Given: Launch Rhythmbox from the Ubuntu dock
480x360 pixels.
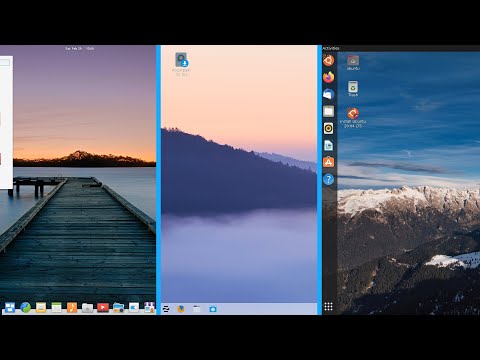Looking at the screenshot, I should pos(328,128).
